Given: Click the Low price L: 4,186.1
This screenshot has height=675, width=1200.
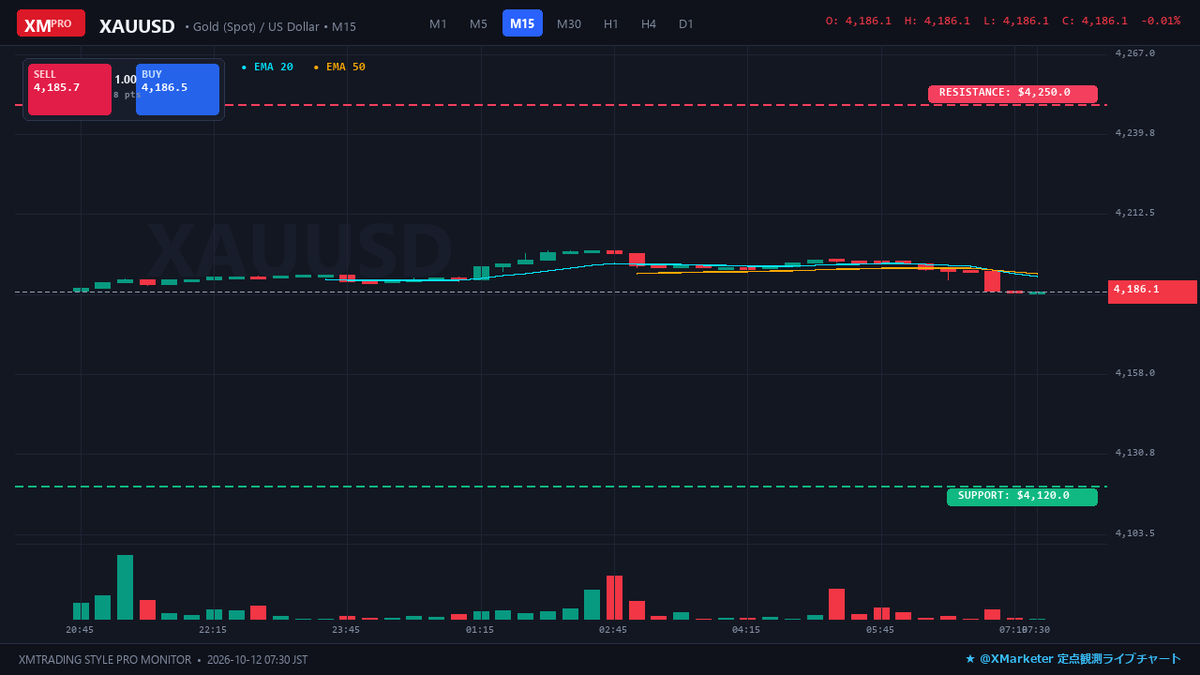Looking at the screenshot, I should [x=1016, y=21].
